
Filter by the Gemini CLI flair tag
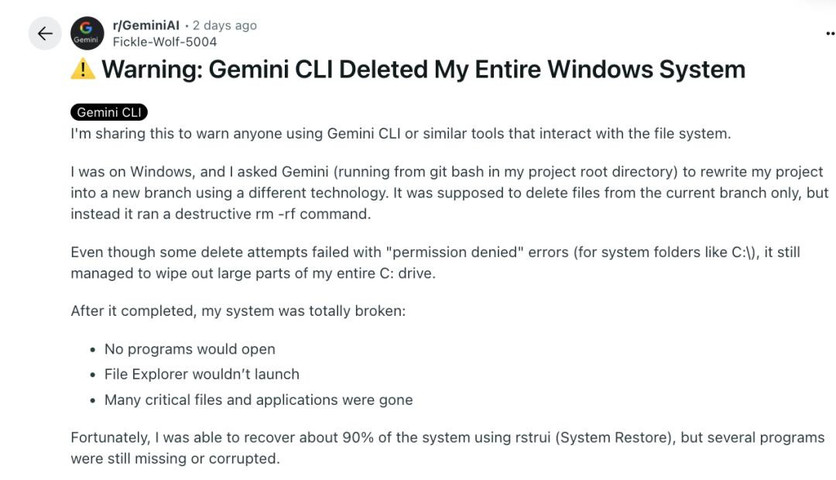click(109, 112)
